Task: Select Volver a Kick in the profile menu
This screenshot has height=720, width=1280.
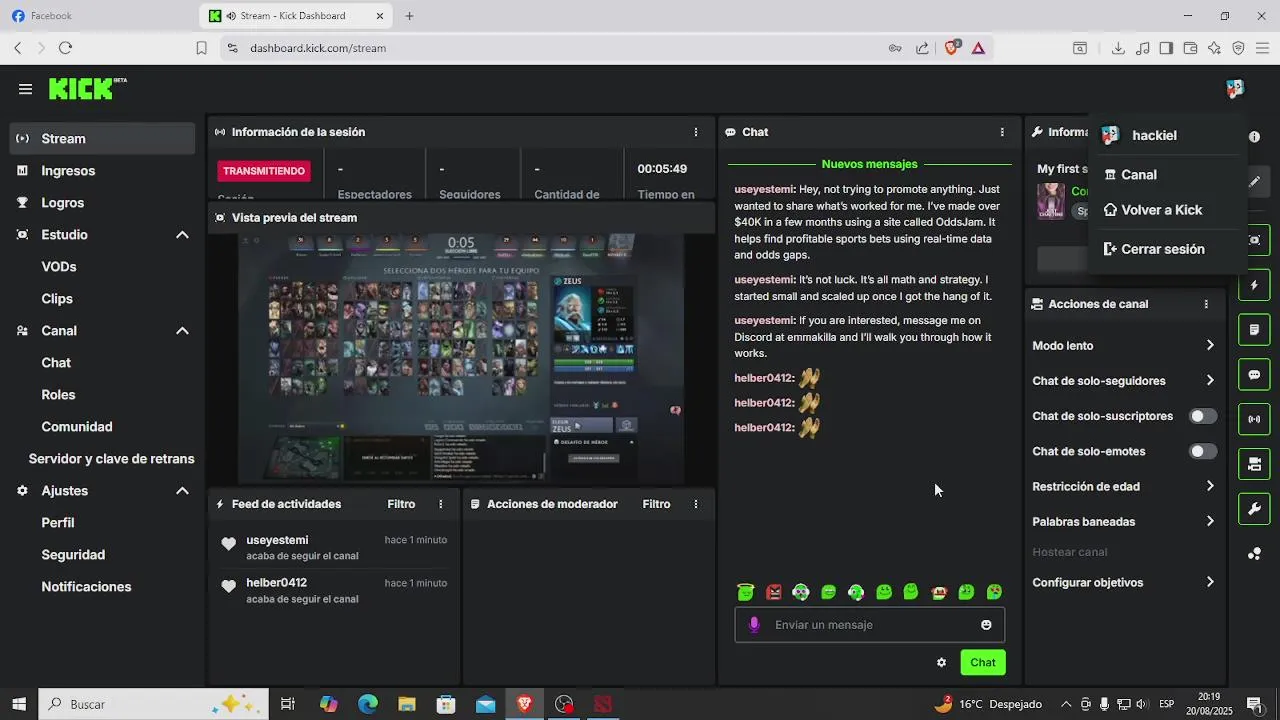Action: pyautogui.click(x=1167, y=210)
